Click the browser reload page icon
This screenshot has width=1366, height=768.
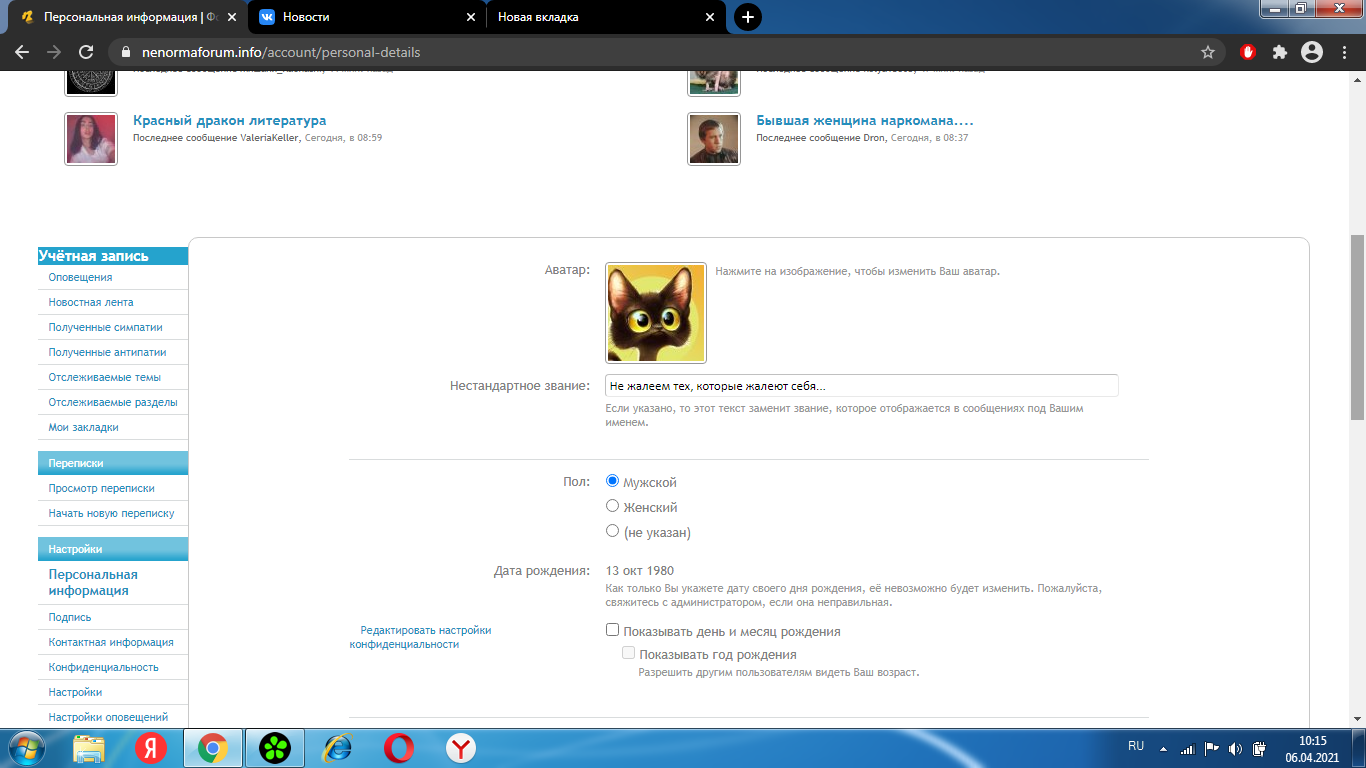86,52
